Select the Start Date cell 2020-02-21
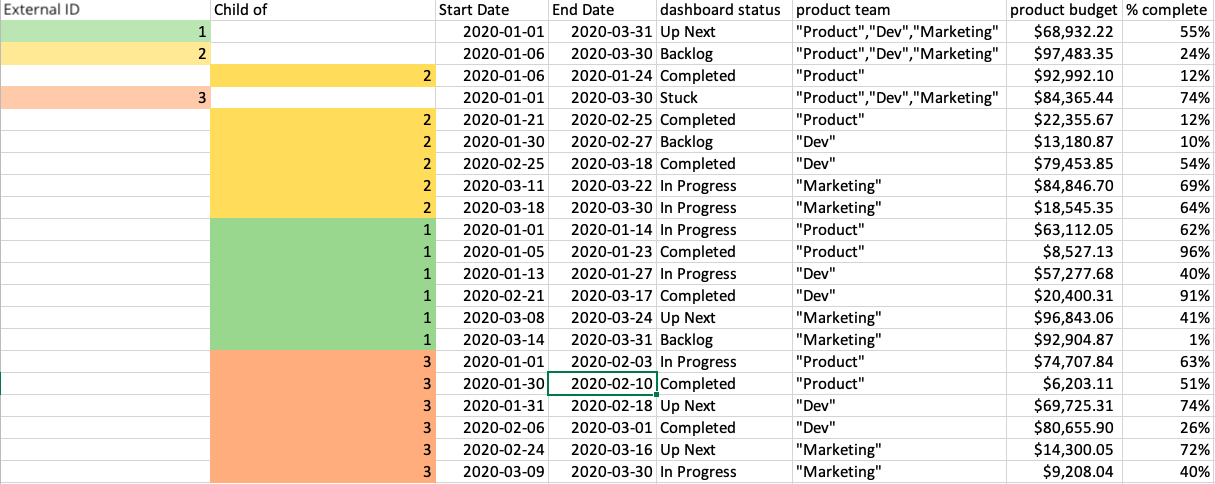Viewport: 1215px width, 484px height. tap(491, 296)
